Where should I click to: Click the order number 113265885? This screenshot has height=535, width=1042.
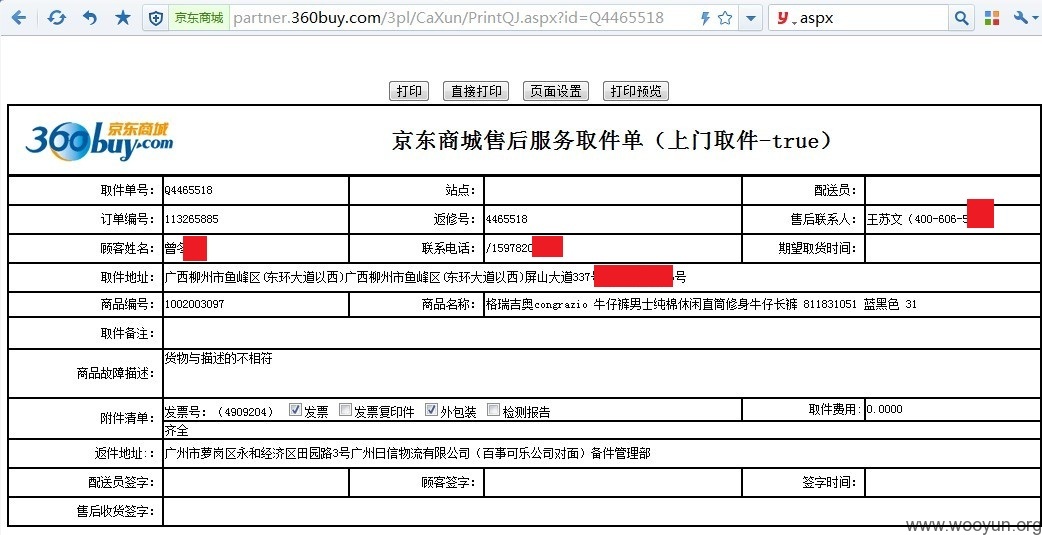(191, 219)
